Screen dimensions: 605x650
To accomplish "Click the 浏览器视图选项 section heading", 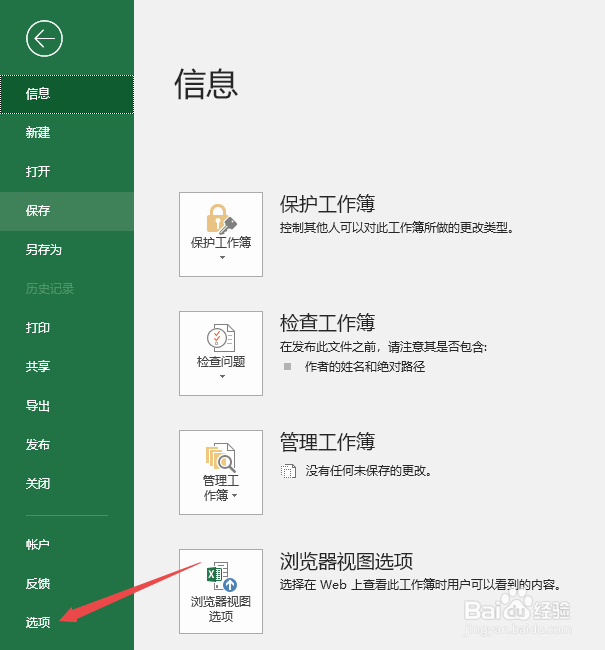I will tap(346, 561).
